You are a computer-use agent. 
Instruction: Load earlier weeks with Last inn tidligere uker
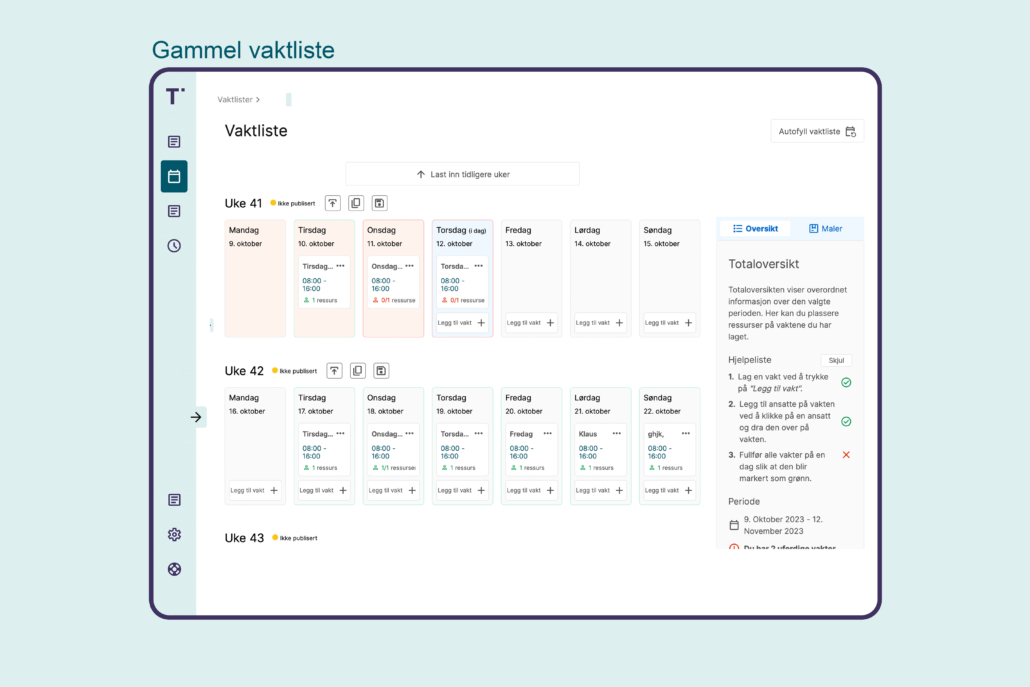[x=462, y=174]
